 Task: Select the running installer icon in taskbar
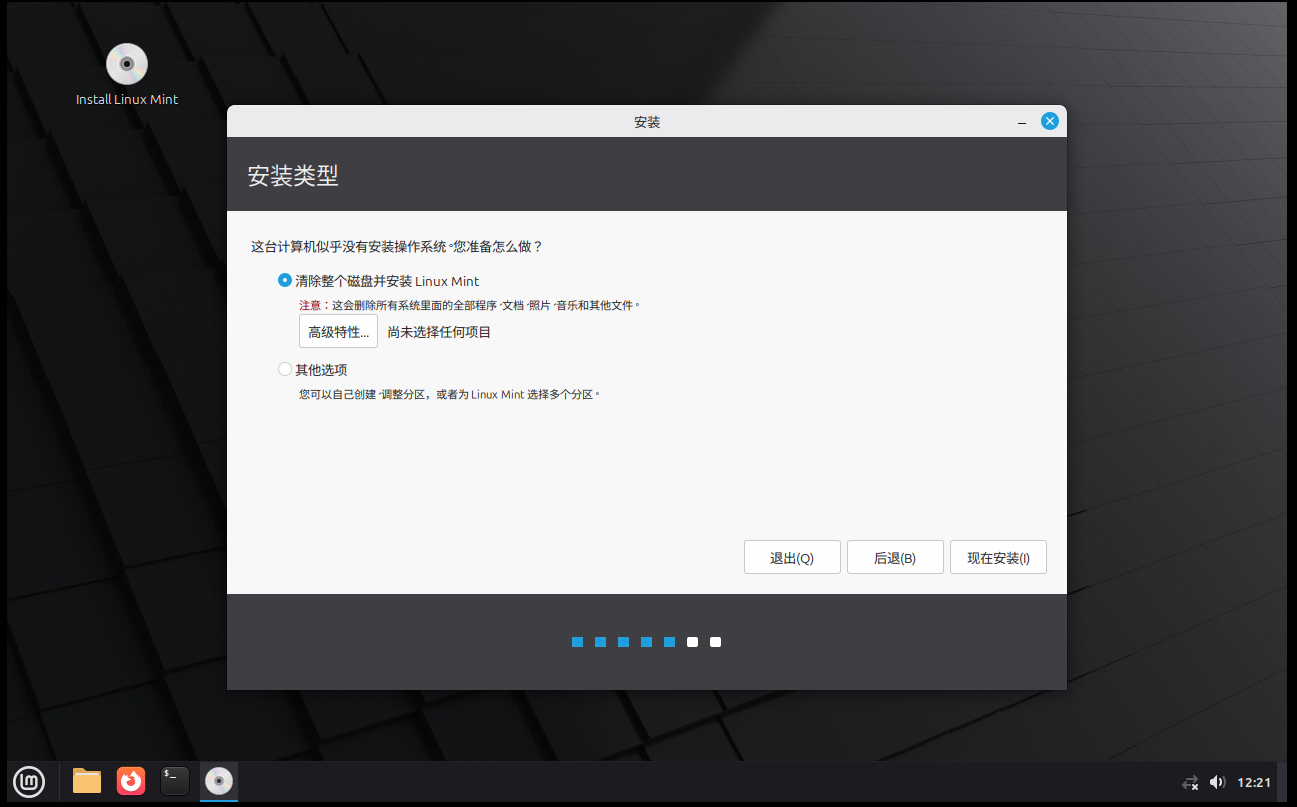(218, 781)
